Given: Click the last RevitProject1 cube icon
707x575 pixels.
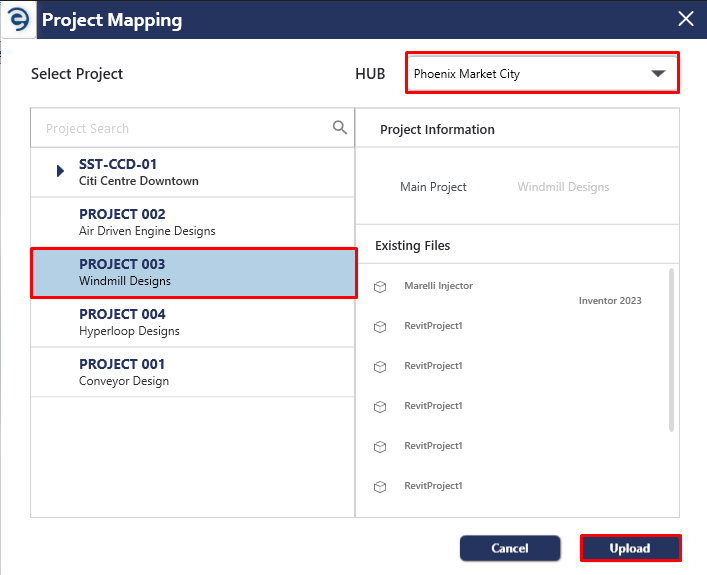Looking at the screenshot, I should 380,487.
